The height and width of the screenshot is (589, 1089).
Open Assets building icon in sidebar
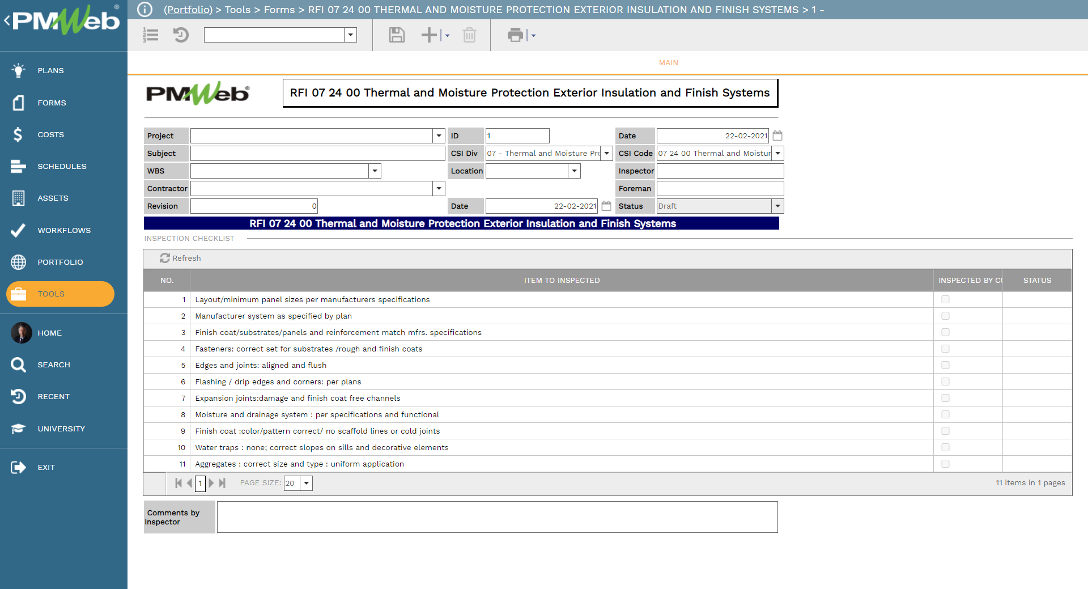19,198
